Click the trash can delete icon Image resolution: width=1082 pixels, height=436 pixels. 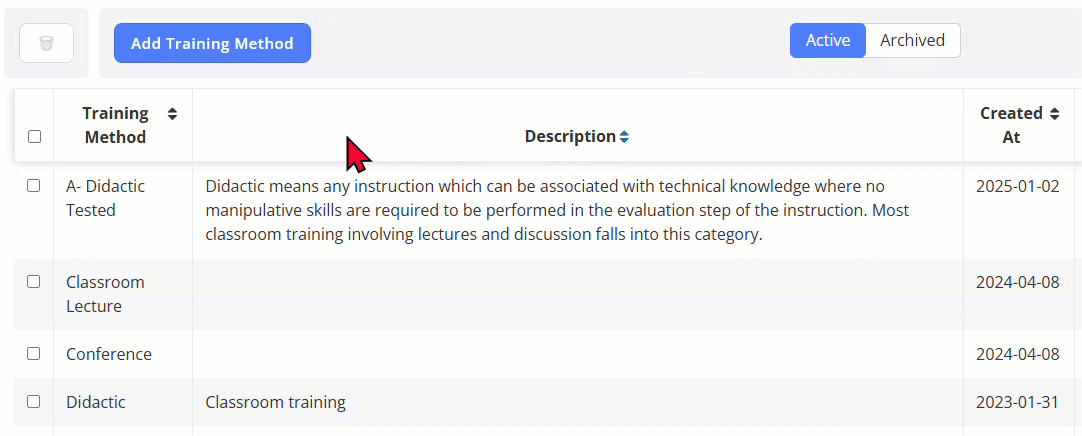coord(46,43)
